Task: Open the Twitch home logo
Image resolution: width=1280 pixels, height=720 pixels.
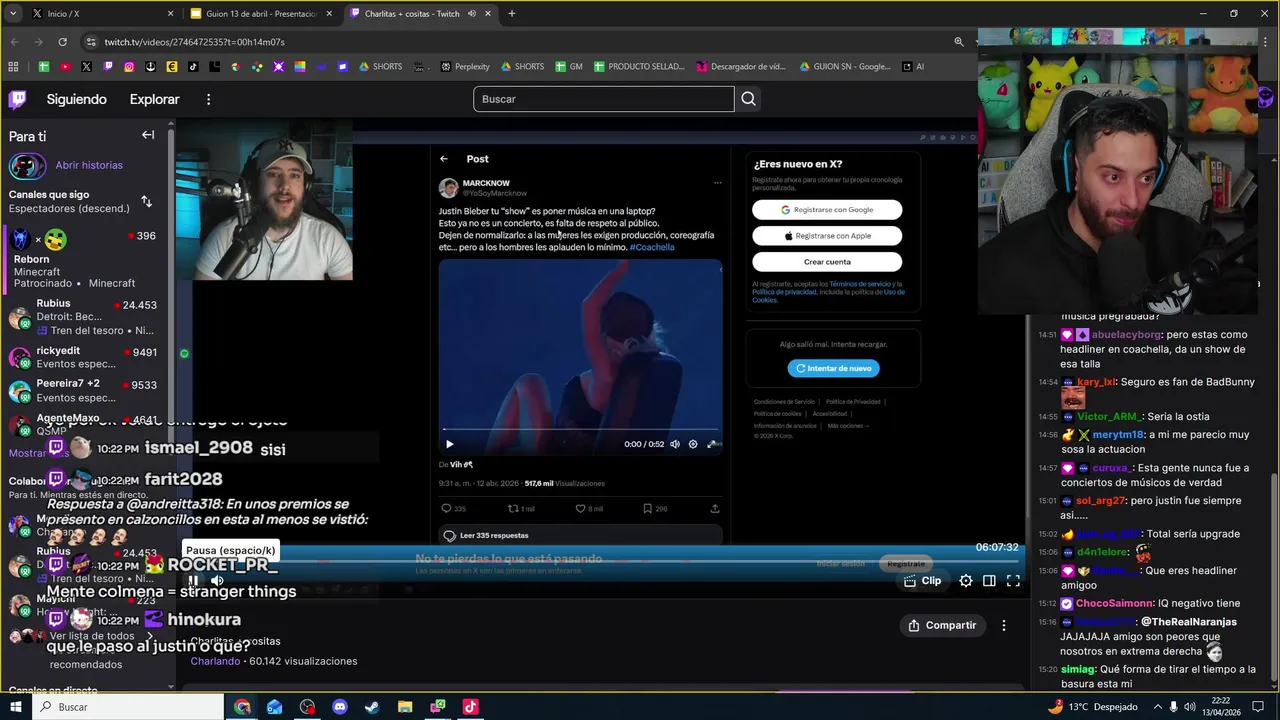Action: pyautogui.click(x=18, y=99)
